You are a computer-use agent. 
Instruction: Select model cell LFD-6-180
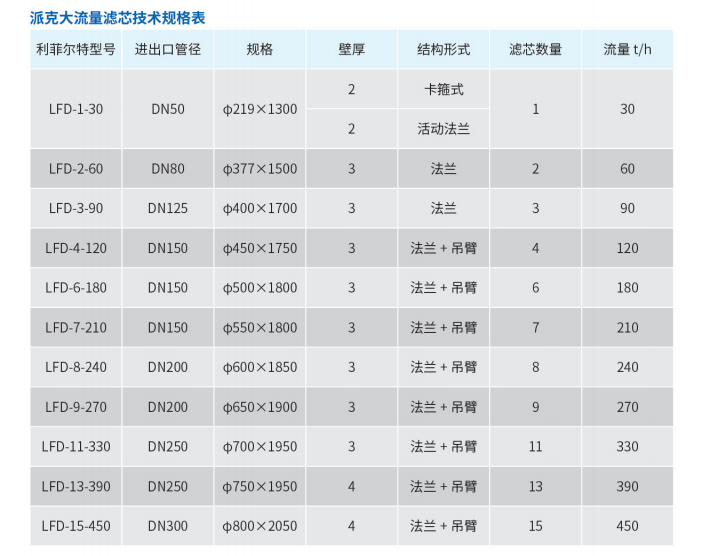click(x=76, y=288)
